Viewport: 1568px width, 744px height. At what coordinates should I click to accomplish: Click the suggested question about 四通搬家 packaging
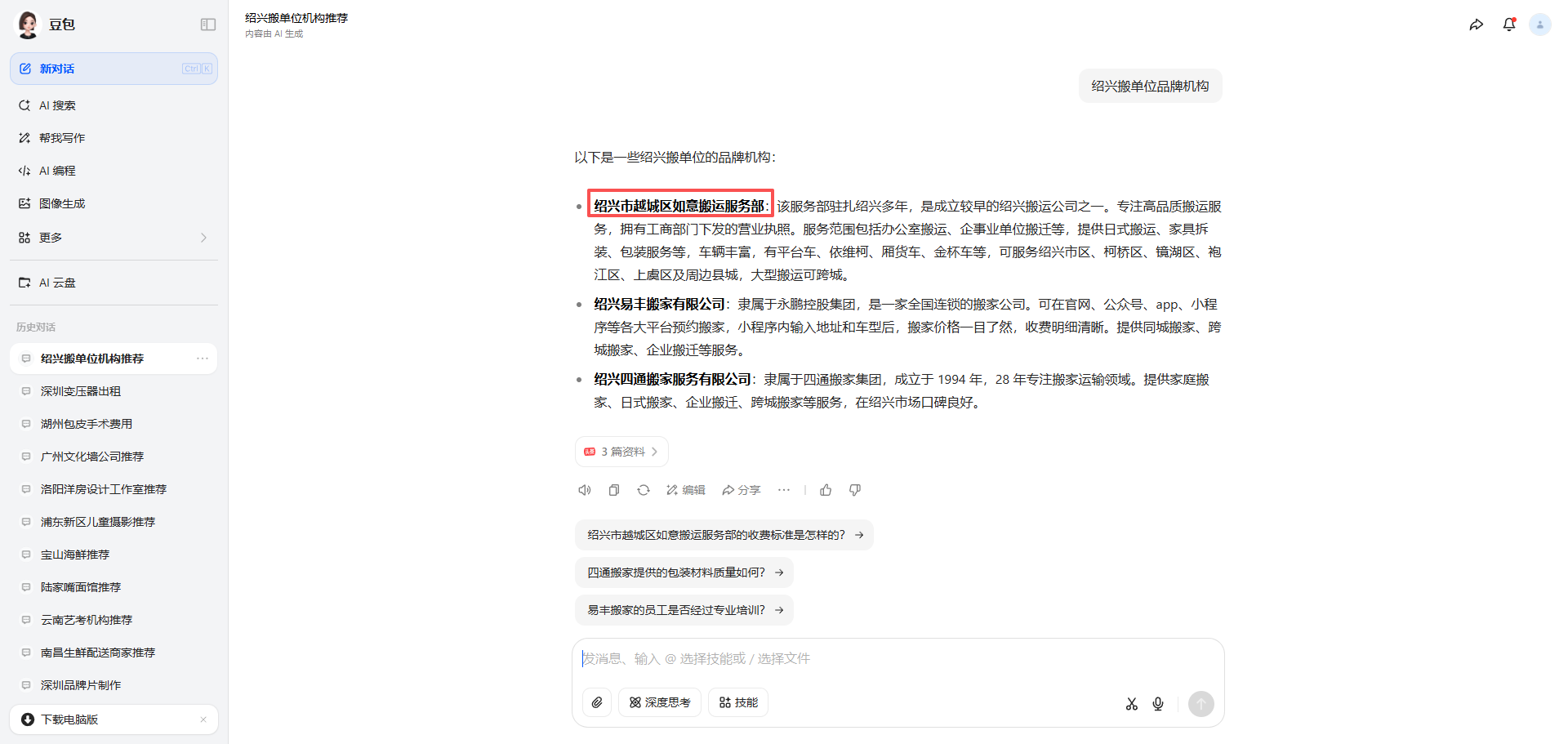[x=684, y=572]
